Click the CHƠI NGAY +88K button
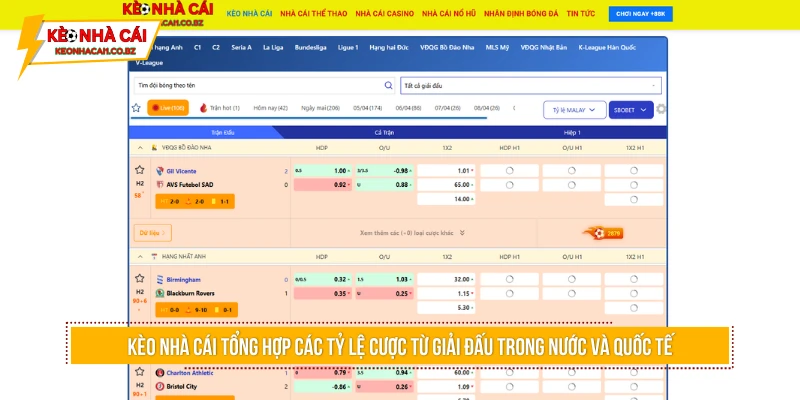 click(640, 14)
